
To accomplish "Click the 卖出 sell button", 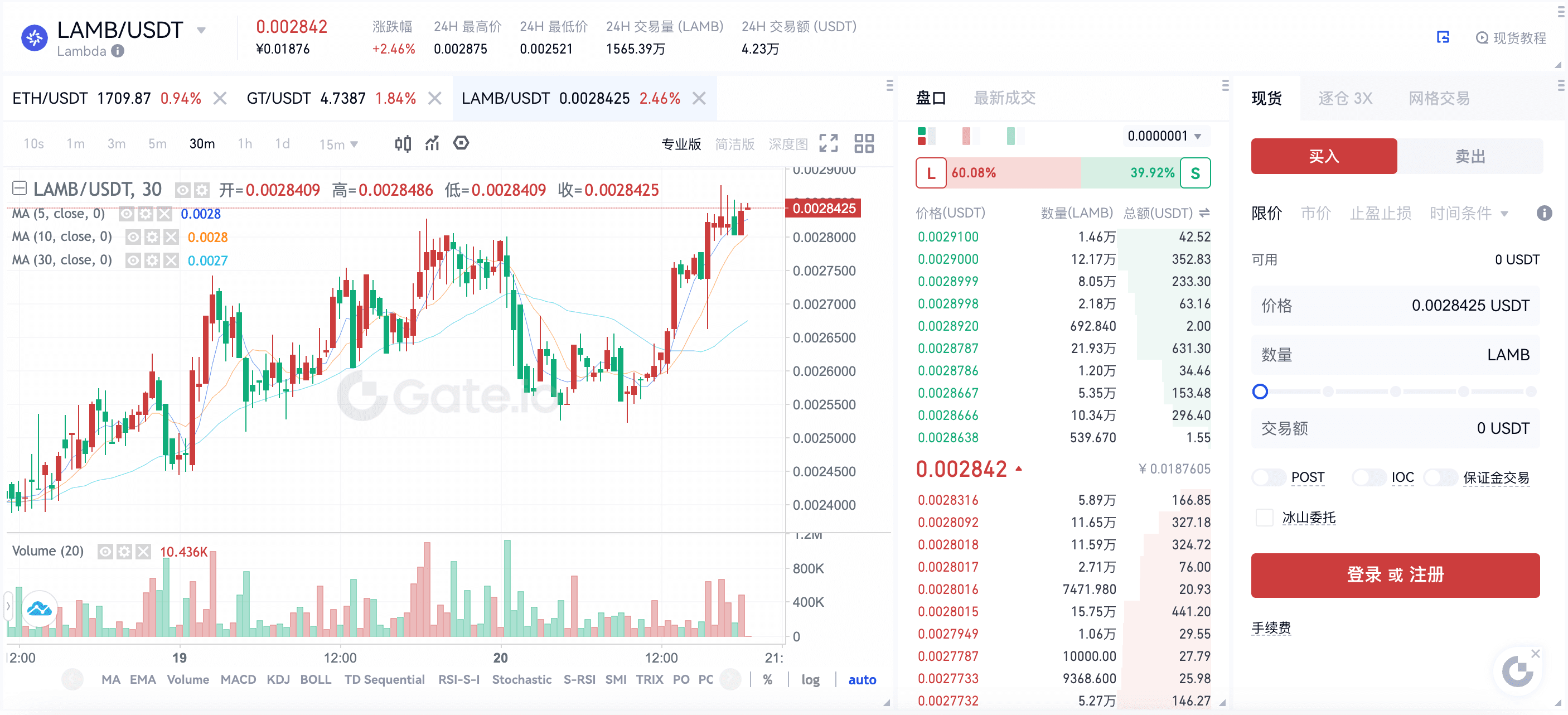I will coord(1470,156).
